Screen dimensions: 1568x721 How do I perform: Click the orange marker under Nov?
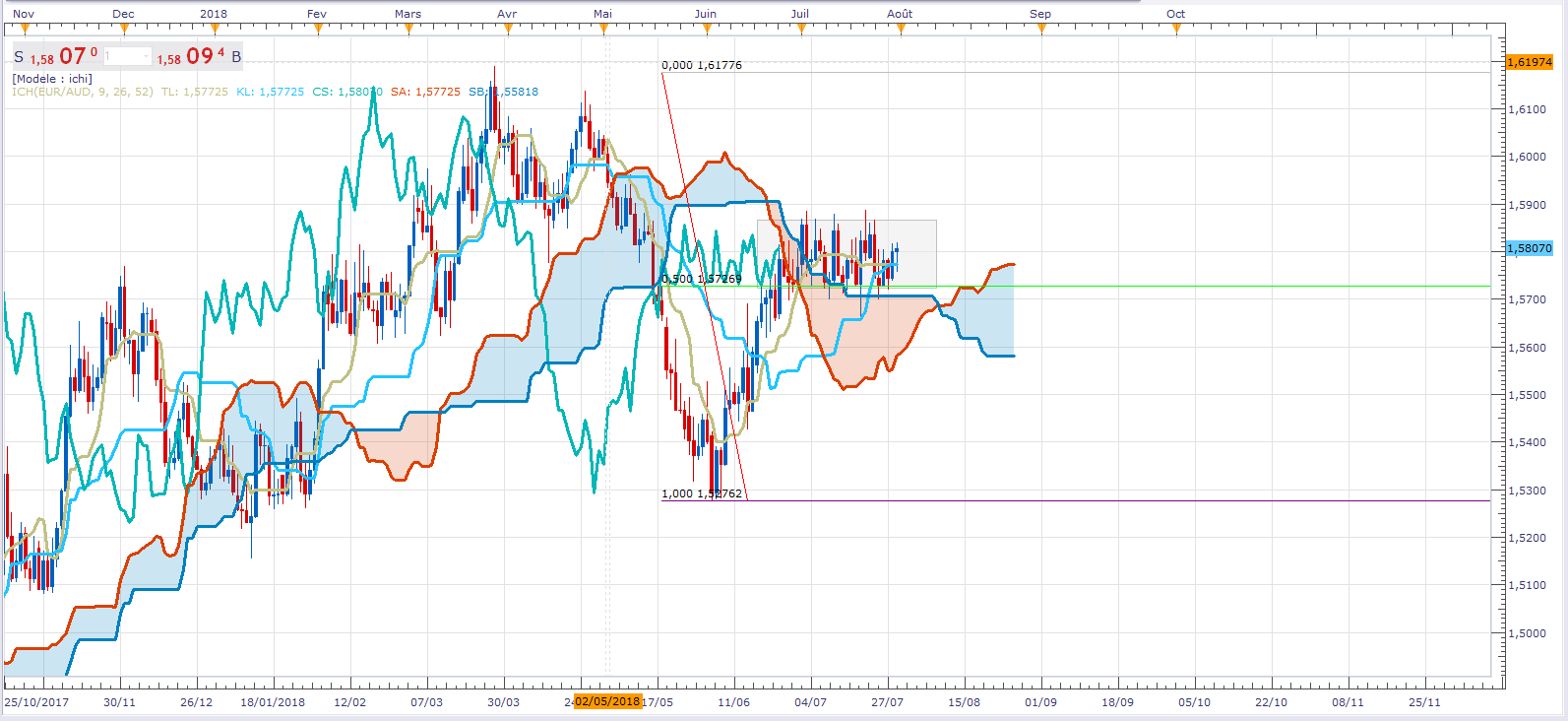point(26,29)
